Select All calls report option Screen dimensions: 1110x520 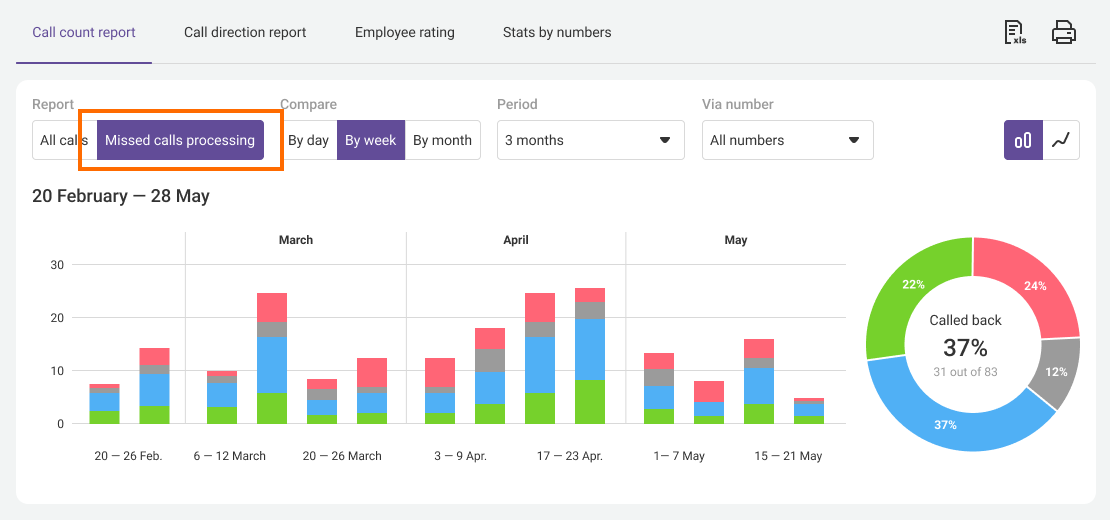[x=62, y=140]
